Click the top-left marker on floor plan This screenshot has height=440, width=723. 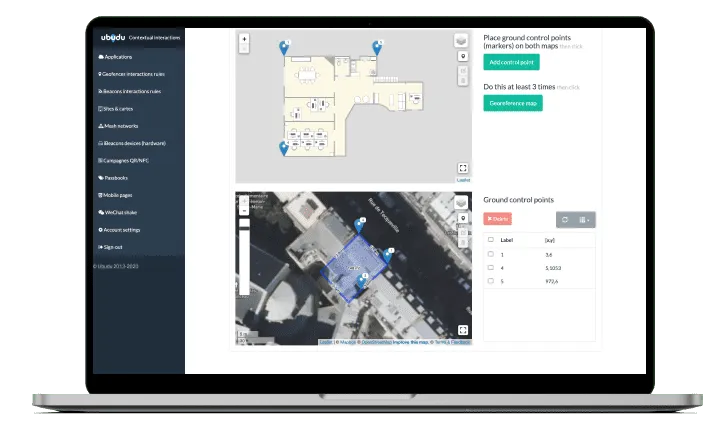284,48
